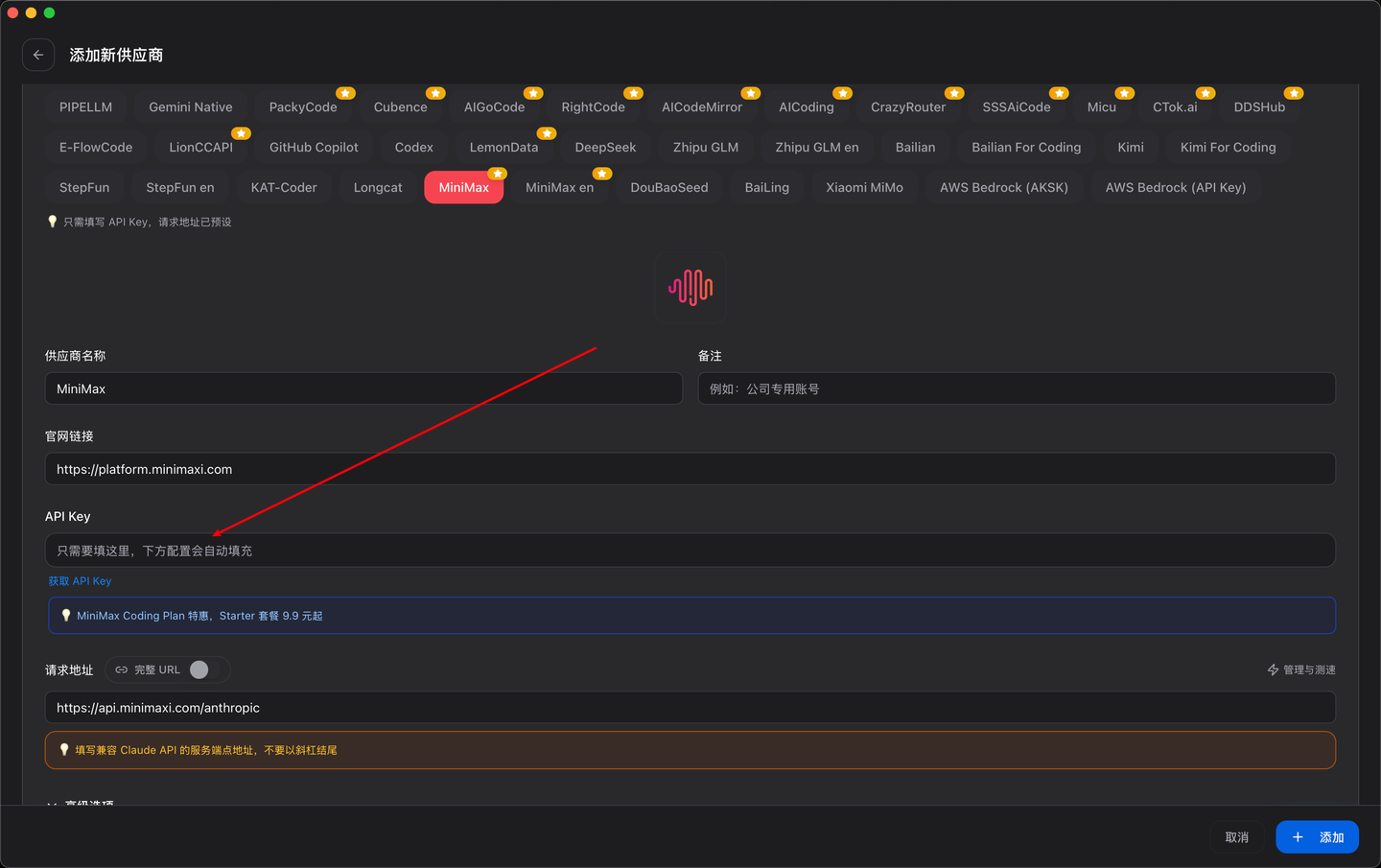The height and width of the screenshot is (868, 1381).
Task: Click the lightning icon next to 管理与测速
Action: [1274, 669]
